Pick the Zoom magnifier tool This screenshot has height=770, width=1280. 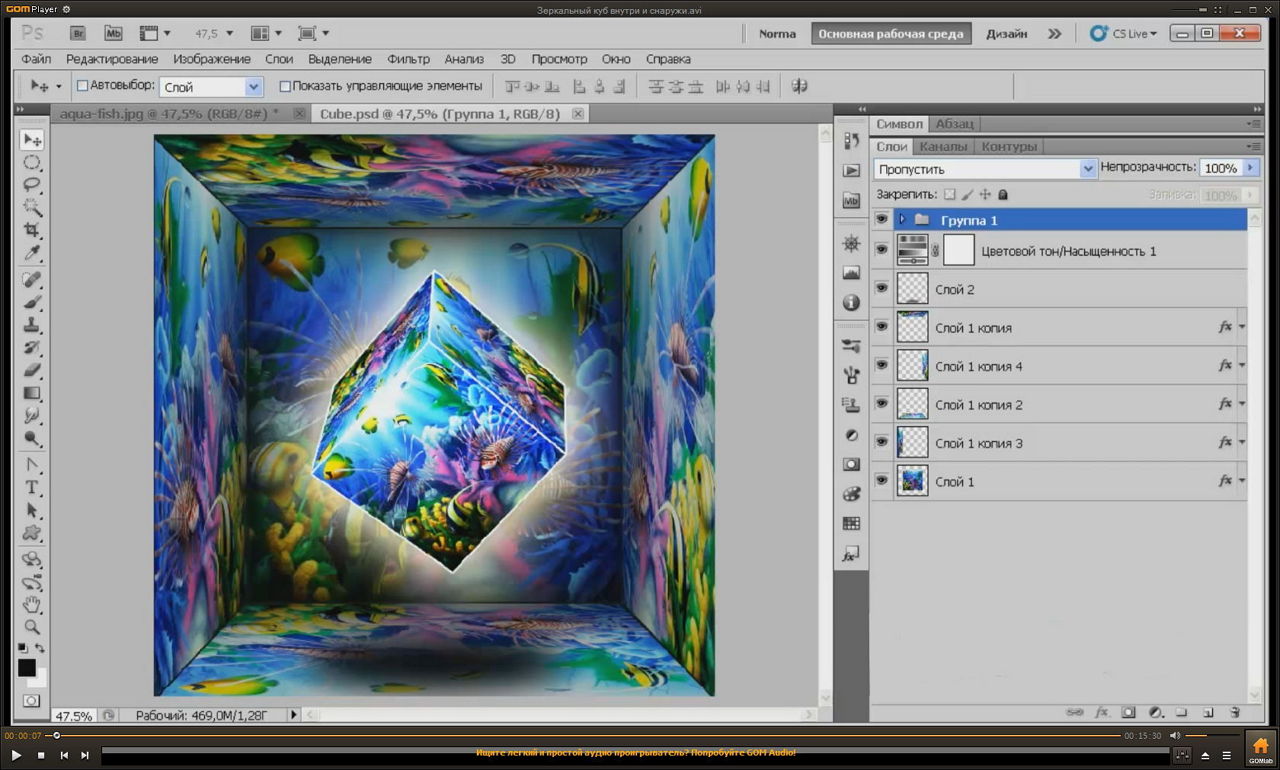[x=32, y=627]
